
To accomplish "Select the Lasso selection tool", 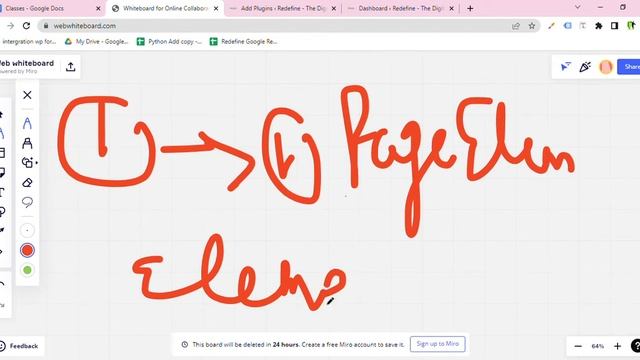I will click(27, 202).
